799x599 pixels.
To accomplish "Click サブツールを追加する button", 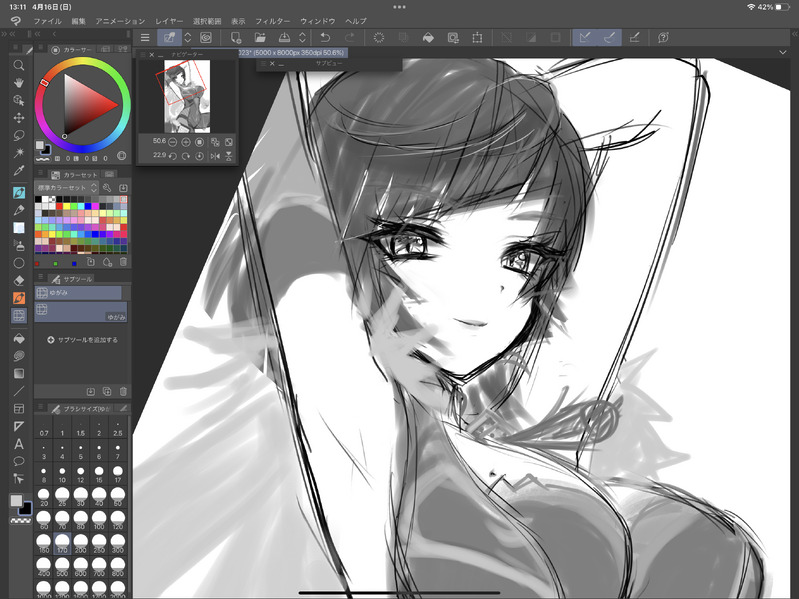I will point(83,340).
